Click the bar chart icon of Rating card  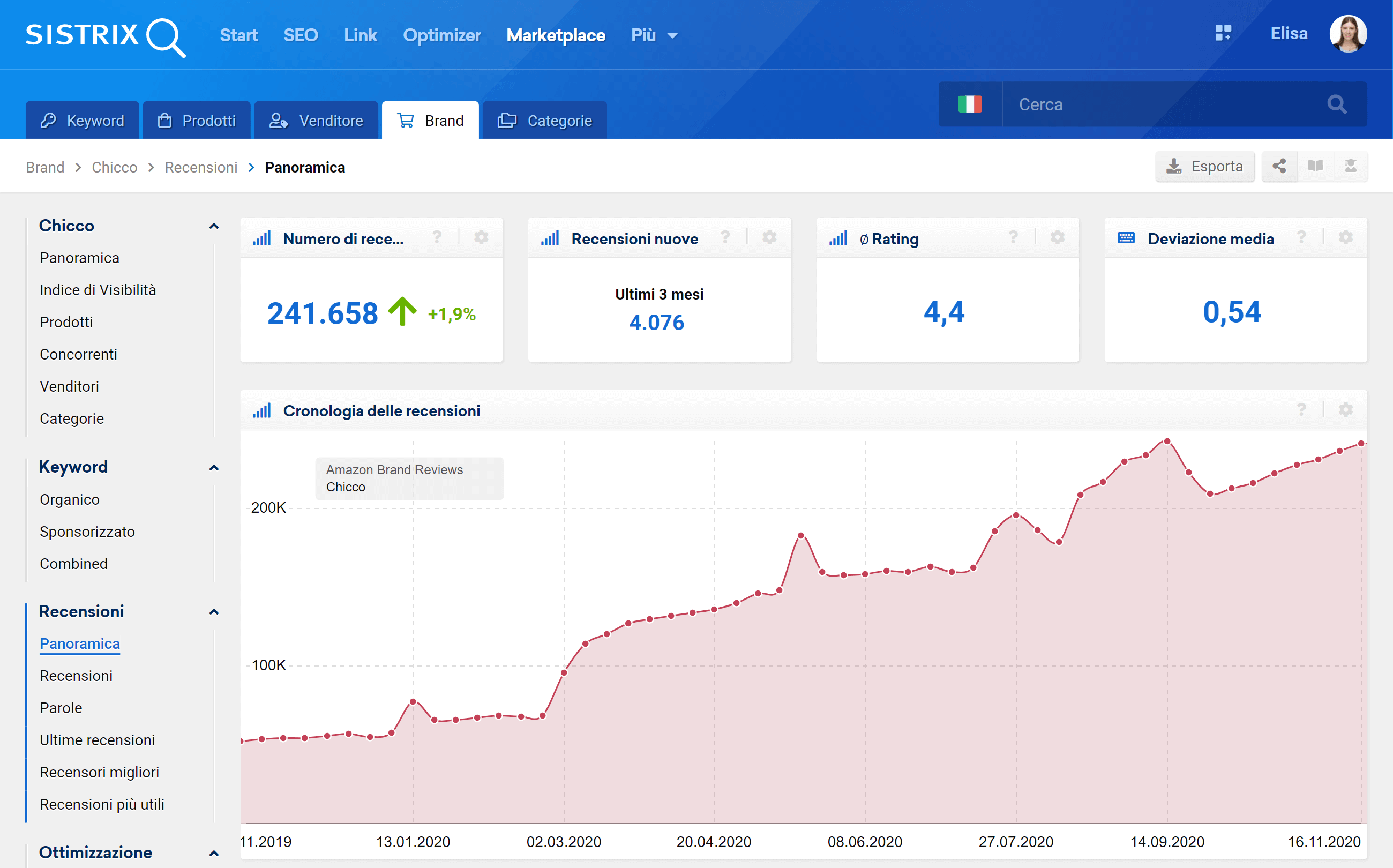[x=838, y=238]
